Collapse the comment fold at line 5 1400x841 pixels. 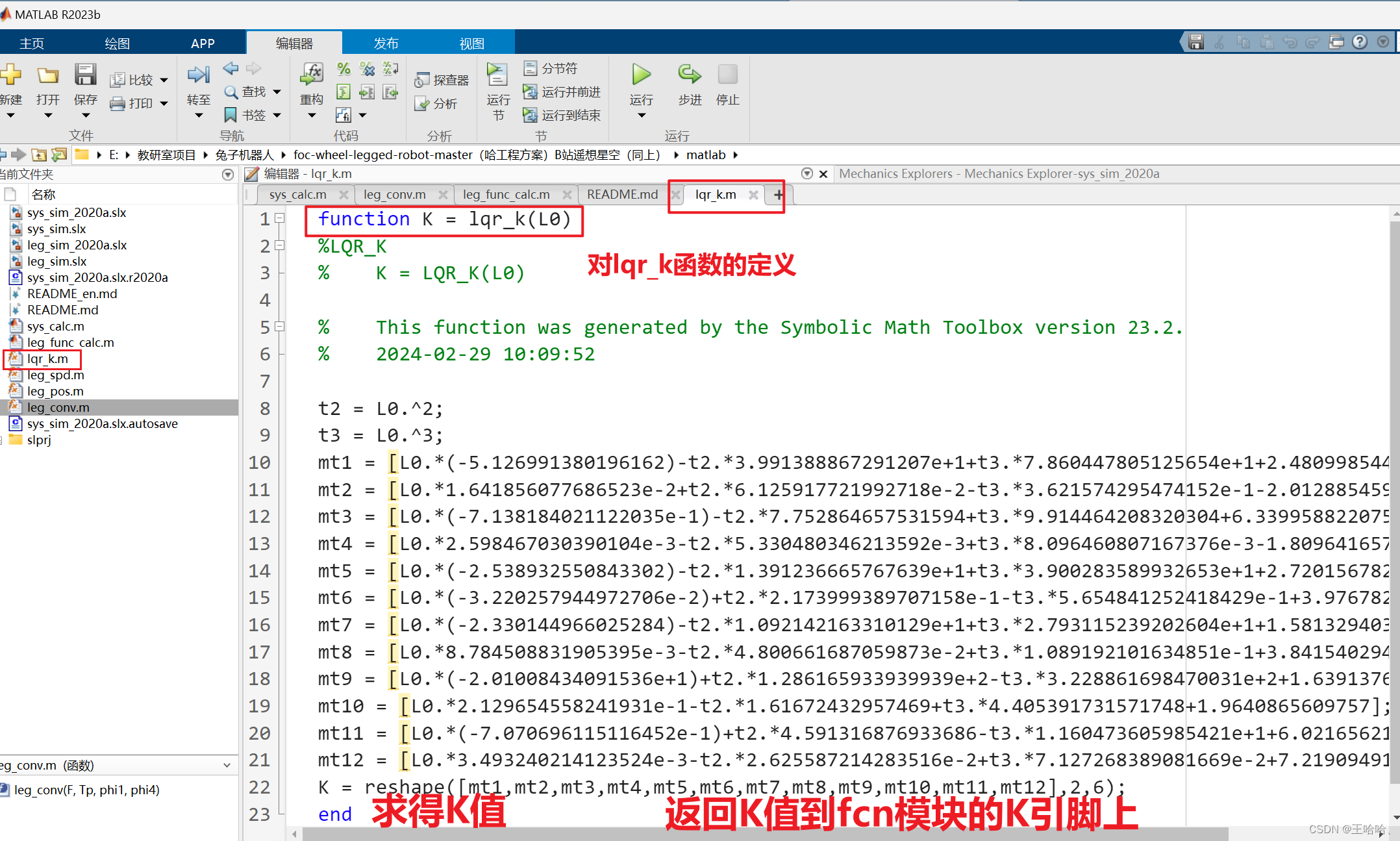[280, 327]
